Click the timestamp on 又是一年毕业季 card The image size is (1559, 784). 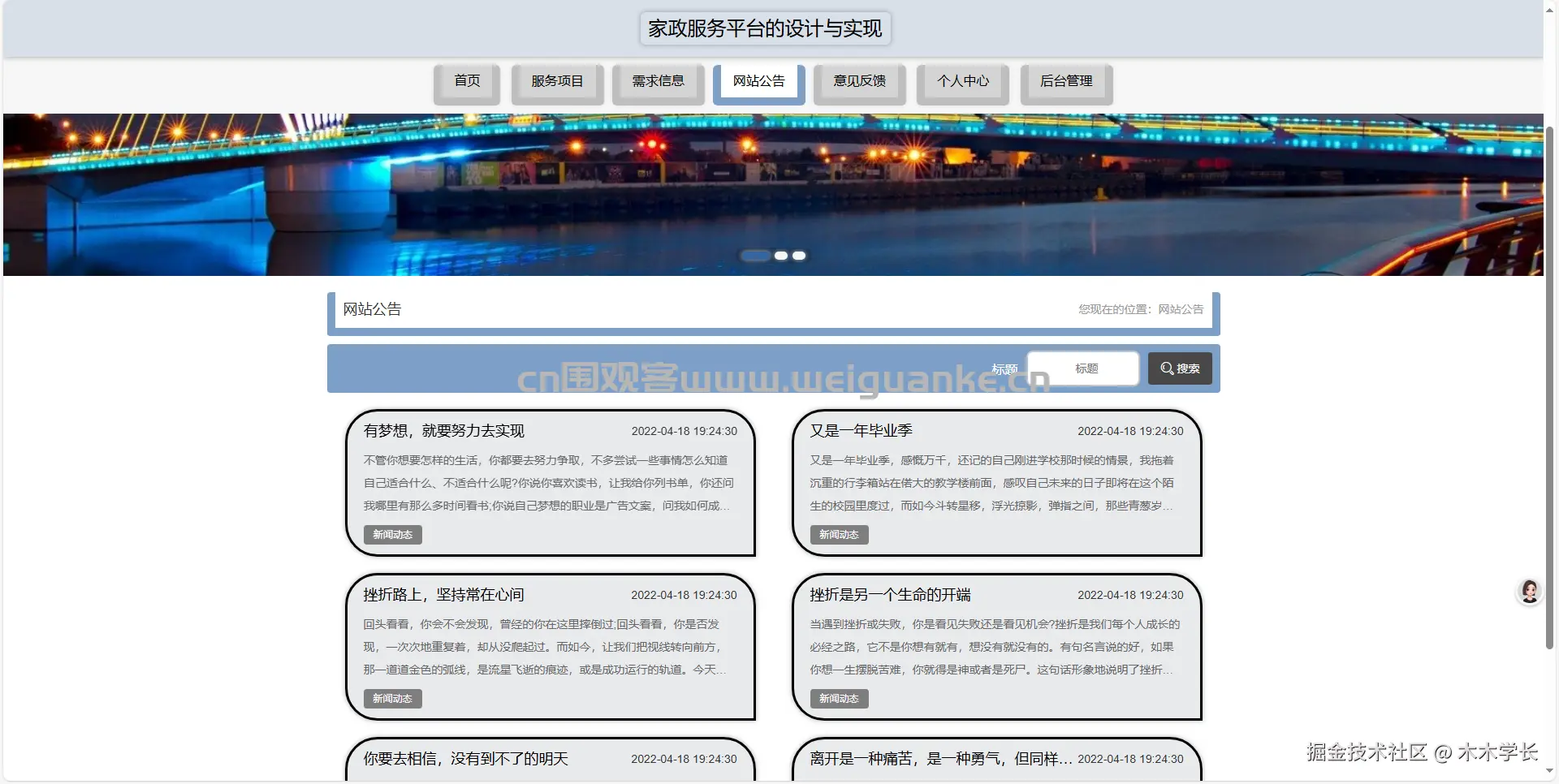point(1130,431)
